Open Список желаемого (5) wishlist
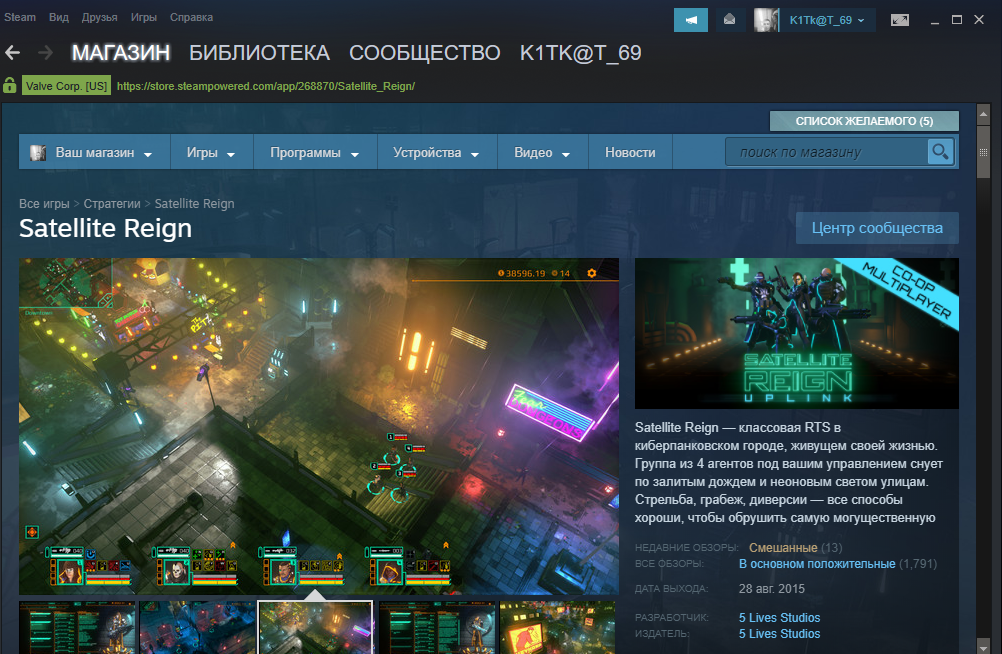The image size is (1002, 654). tap(864, 121)
